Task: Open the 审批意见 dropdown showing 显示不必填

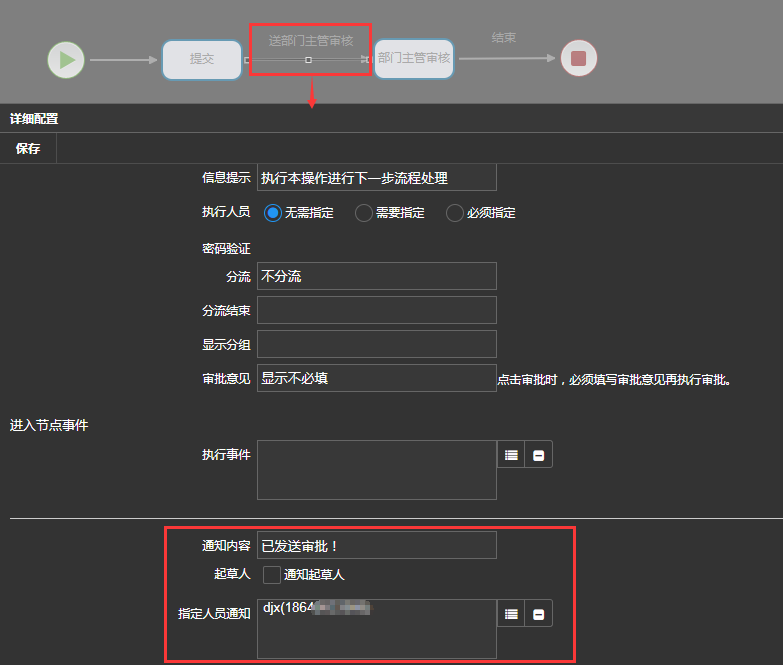Action: (x=376, y=378)
